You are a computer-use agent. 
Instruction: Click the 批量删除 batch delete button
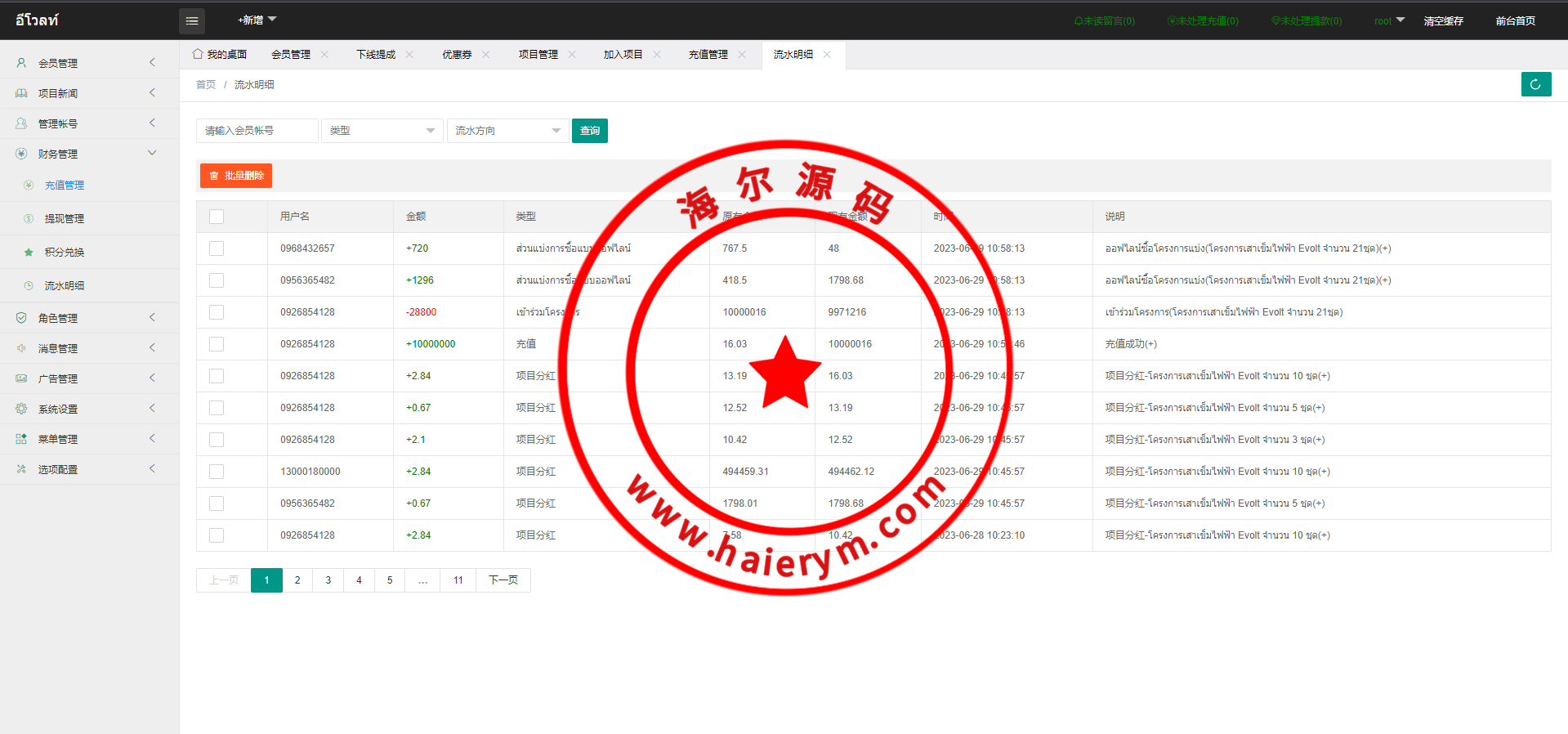236,176
